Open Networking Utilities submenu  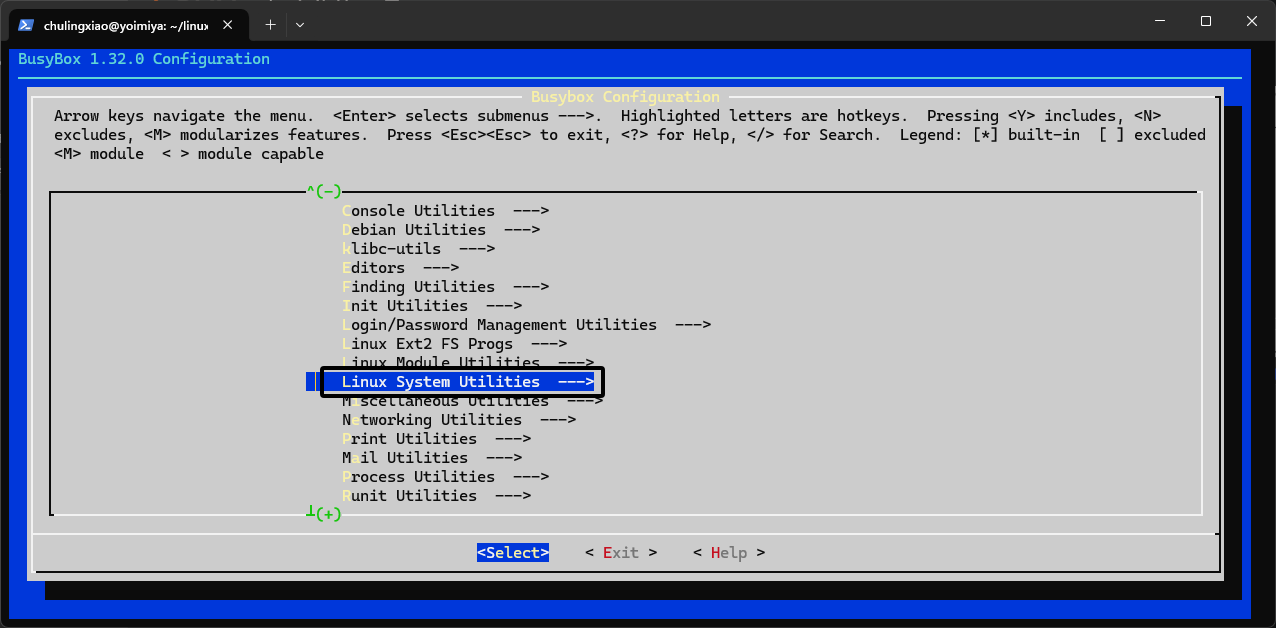459,420
